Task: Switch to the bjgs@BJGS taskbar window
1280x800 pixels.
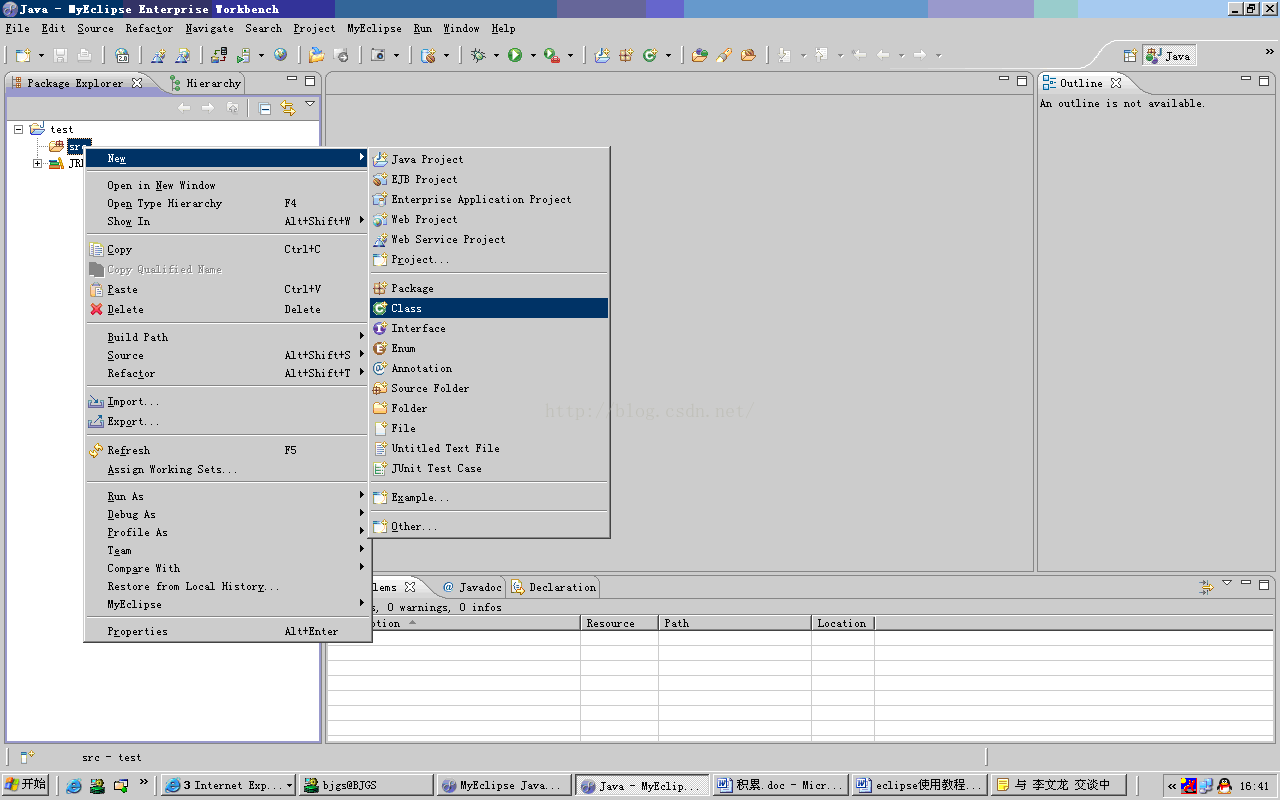Action: click(x=367, y=785)
